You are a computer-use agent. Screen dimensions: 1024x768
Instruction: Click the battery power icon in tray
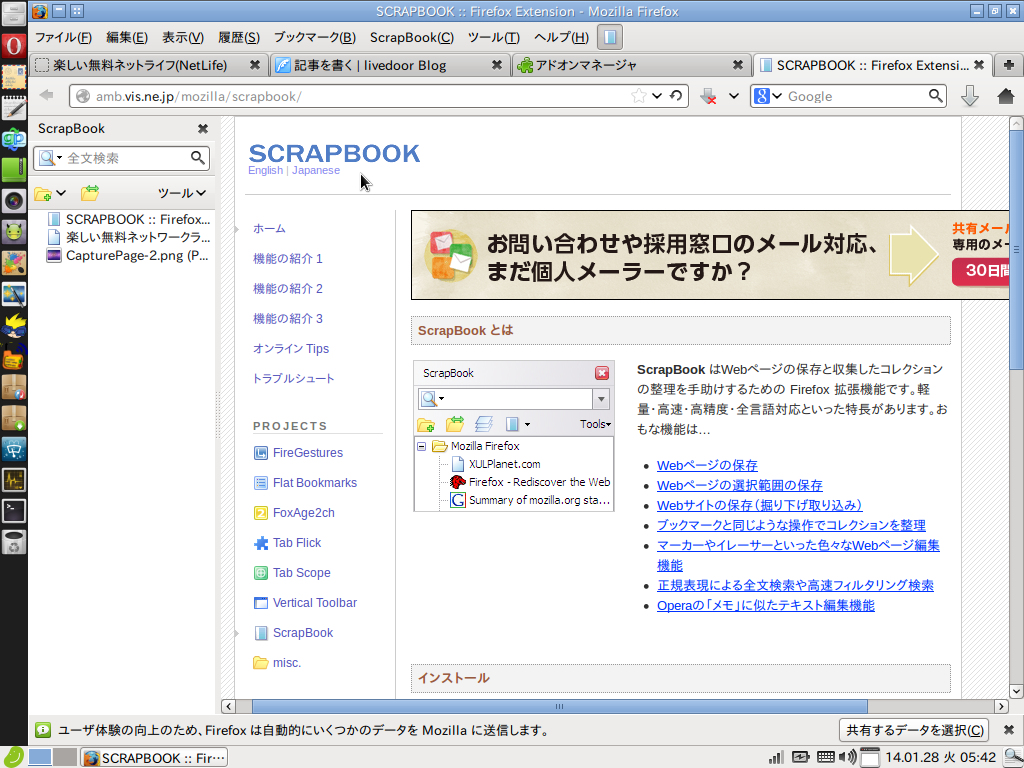pos(800,757)
